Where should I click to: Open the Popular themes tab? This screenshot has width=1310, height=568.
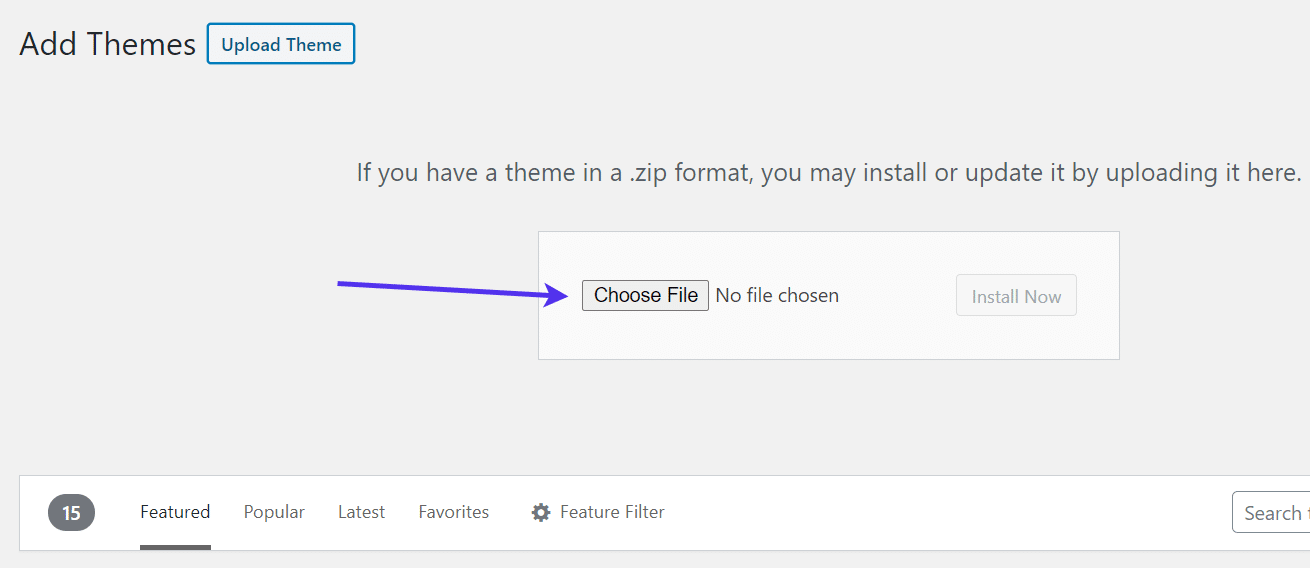pyautogui.click(x=274, y=512)
